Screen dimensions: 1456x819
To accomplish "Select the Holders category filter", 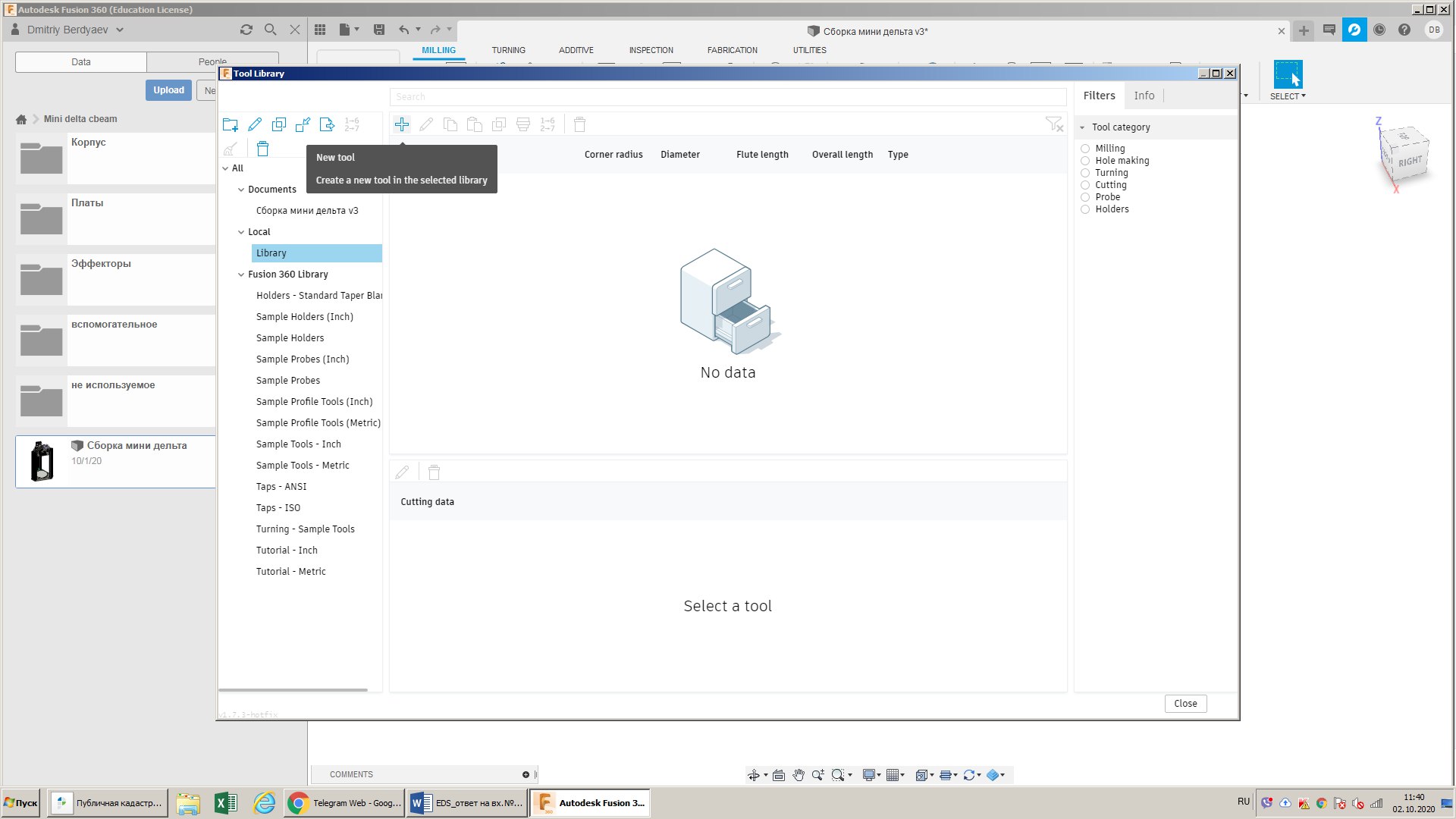I will [1085, 209].
